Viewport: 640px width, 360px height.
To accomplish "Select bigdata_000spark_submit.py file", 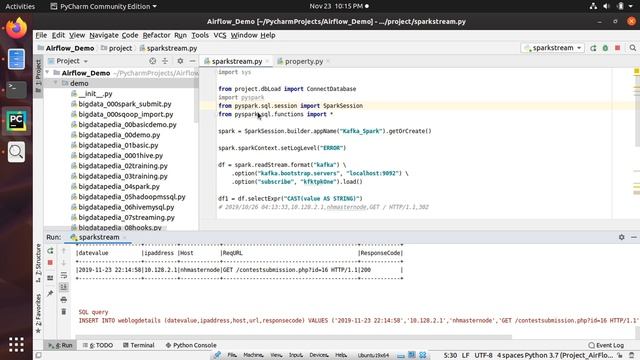I will tap(124, 104).
